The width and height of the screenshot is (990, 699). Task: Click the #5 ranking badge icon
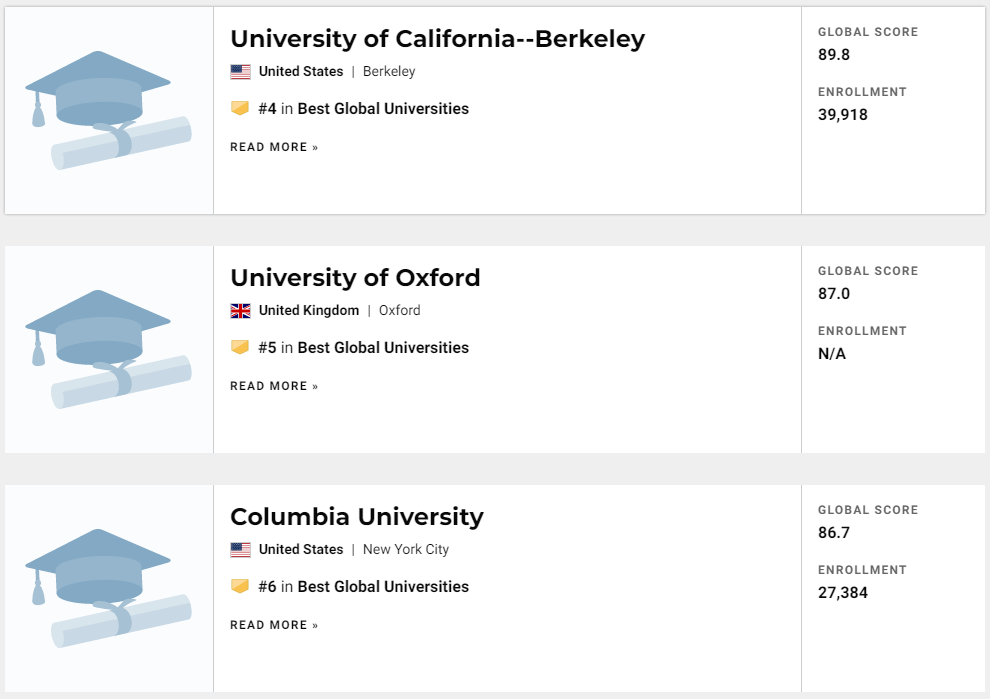coord(240,347)
